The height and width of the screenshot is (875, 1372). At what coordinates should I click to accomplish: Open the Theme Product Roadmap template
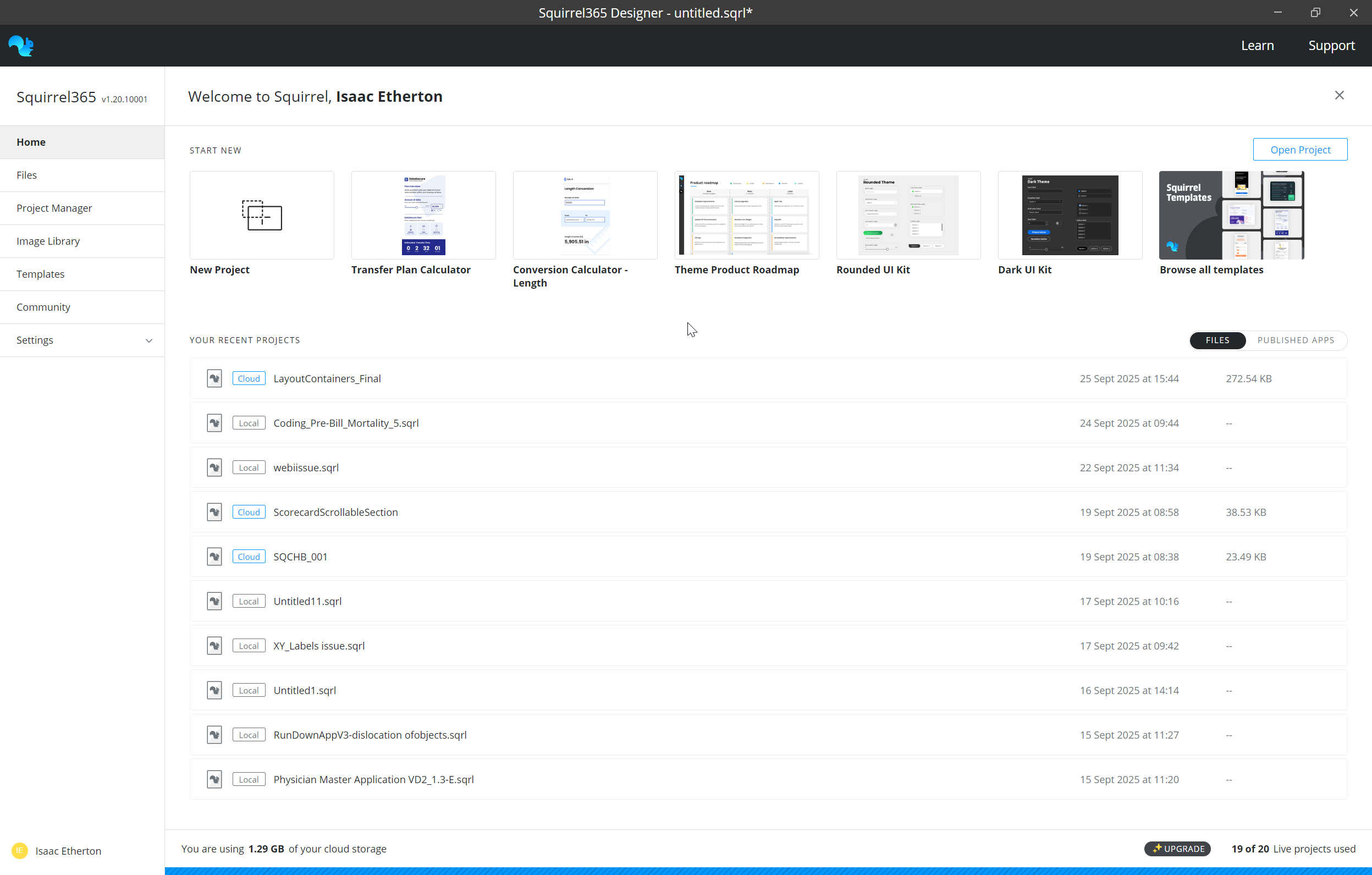(x=746, y=216)
